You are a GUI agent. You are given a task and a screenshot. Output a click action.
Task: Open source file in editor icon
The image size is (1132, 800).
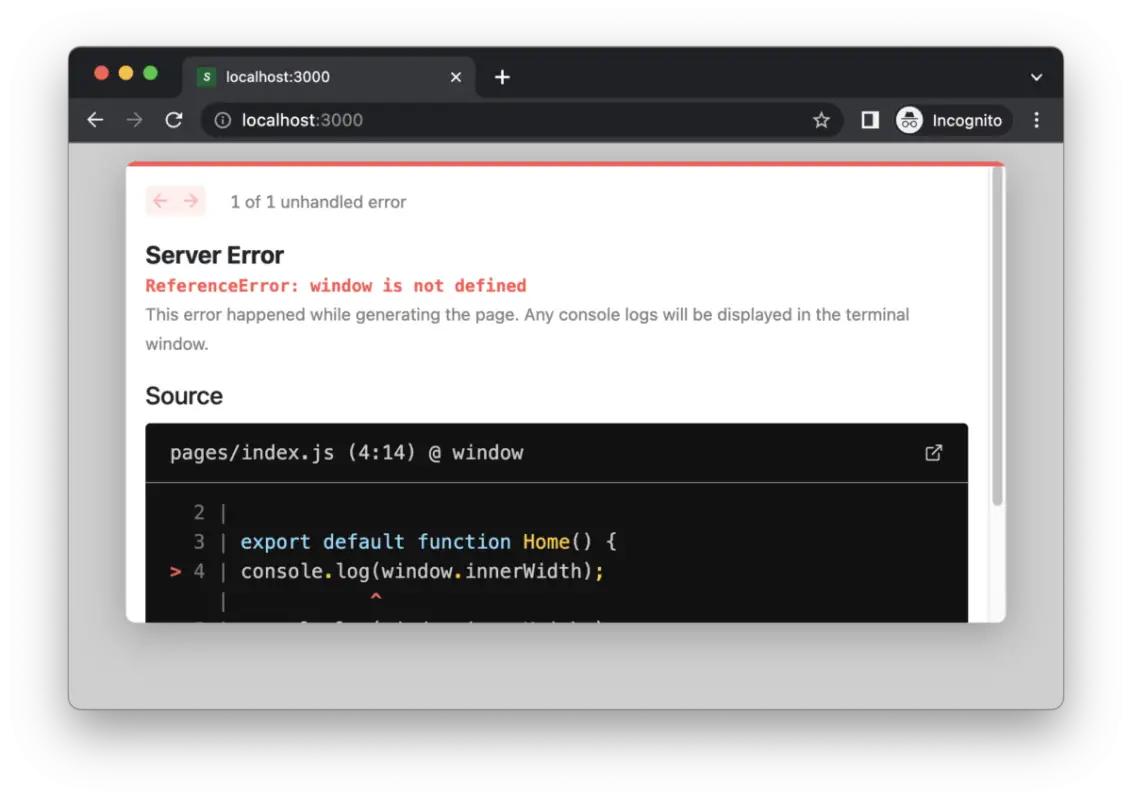point(933,453)
